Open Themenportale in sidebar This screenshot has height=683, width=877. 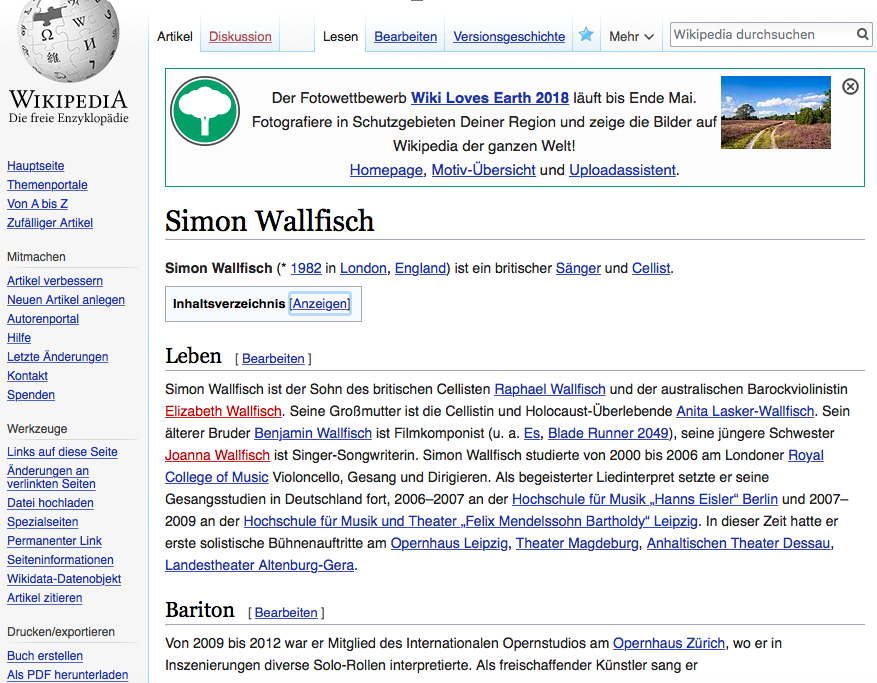pyautogui.click(x=47, y=185)
